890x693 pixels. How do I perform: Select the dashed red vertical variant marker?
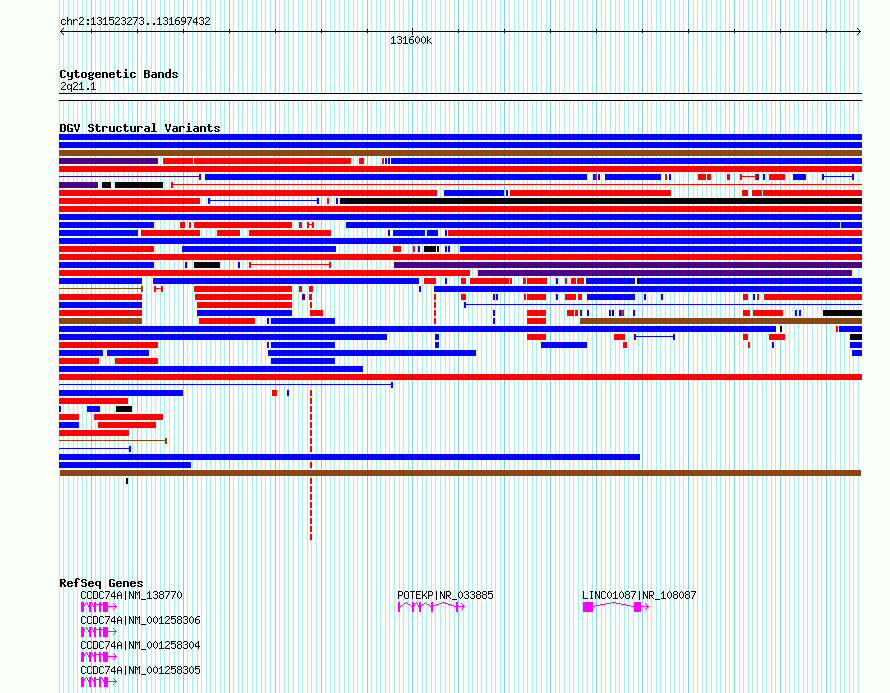311,465
